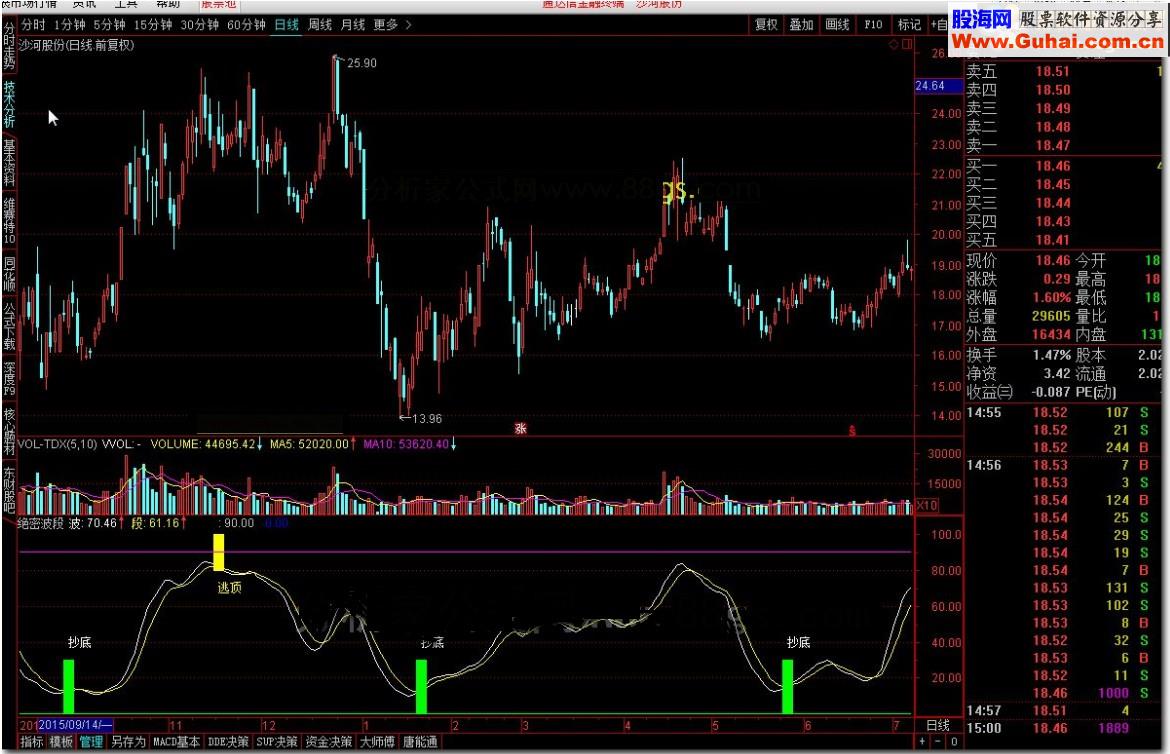
Task: Select the MACD基本 template
Action: click(176, 742)
